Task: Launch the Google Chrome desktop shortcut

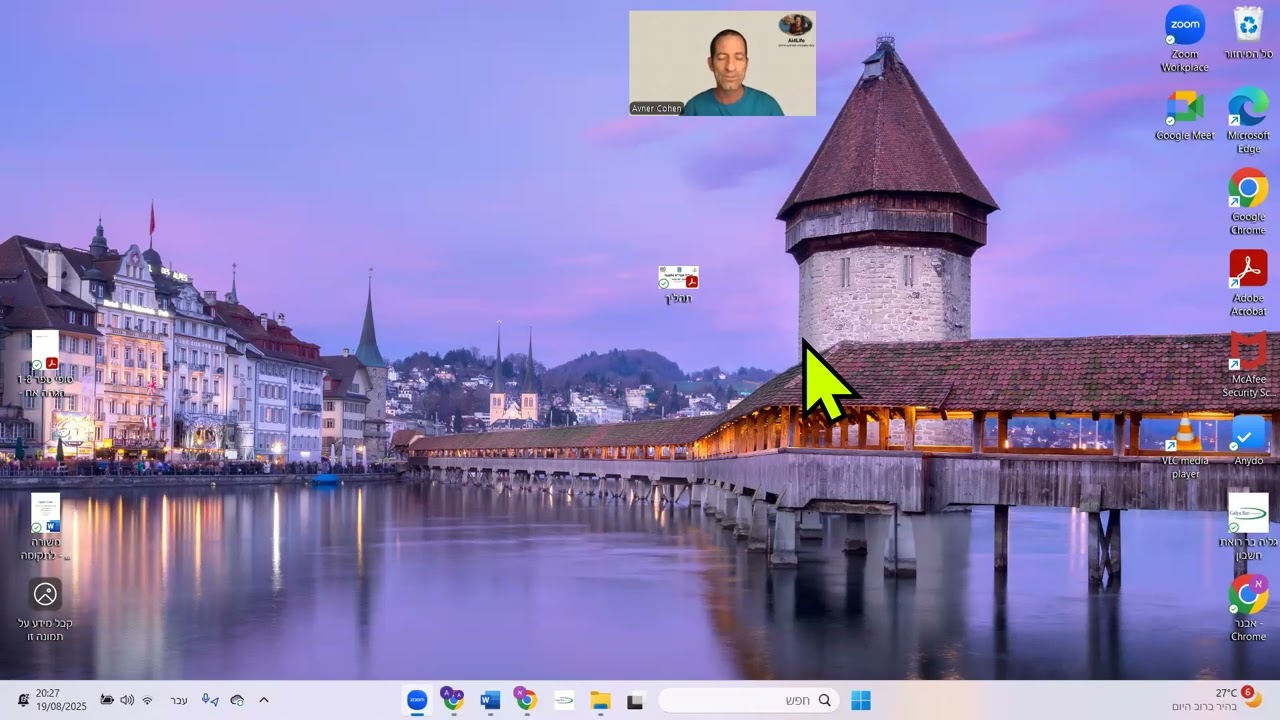Action: click(x=1248, y=201)
